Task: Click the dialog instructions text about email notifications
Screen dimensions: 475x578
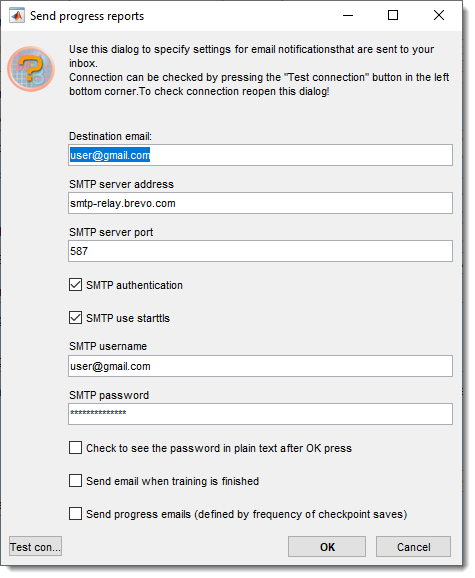Action: [259, 70]
